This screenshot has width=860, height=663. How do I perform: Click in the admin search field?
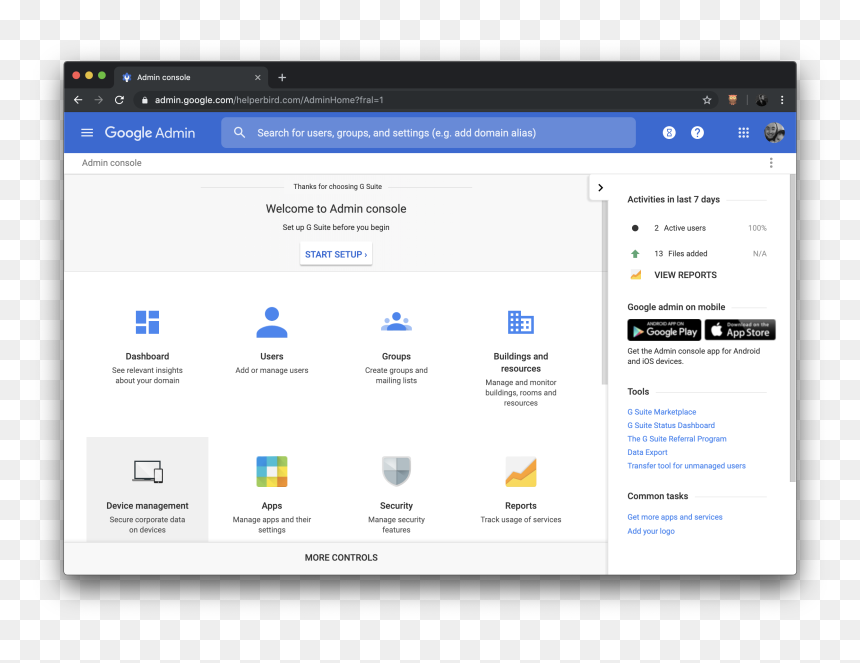[x=428, y=133]
